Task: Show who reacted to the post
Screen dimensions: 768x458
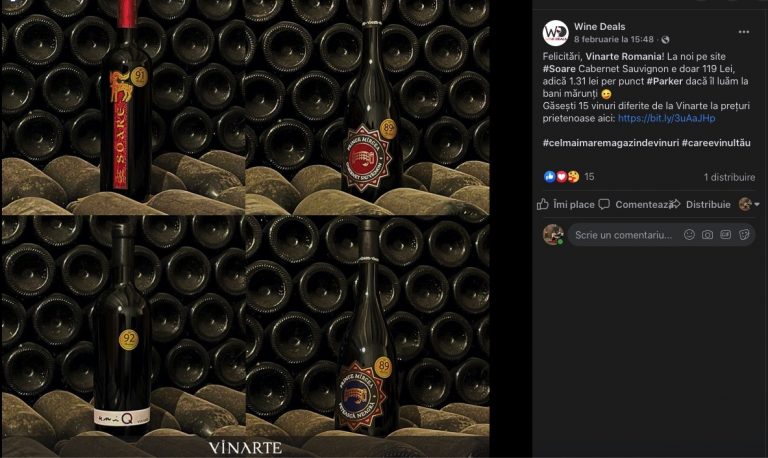Action: tap(569, 177)
